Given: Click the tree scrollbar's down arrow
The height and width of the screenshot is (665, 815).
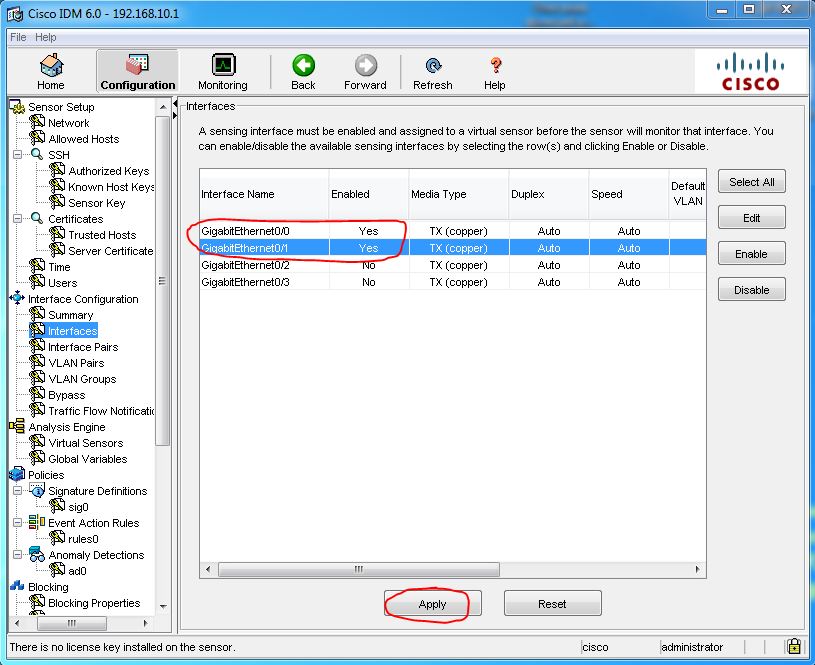Looking at the screenshot, I should tap(163, 607).
